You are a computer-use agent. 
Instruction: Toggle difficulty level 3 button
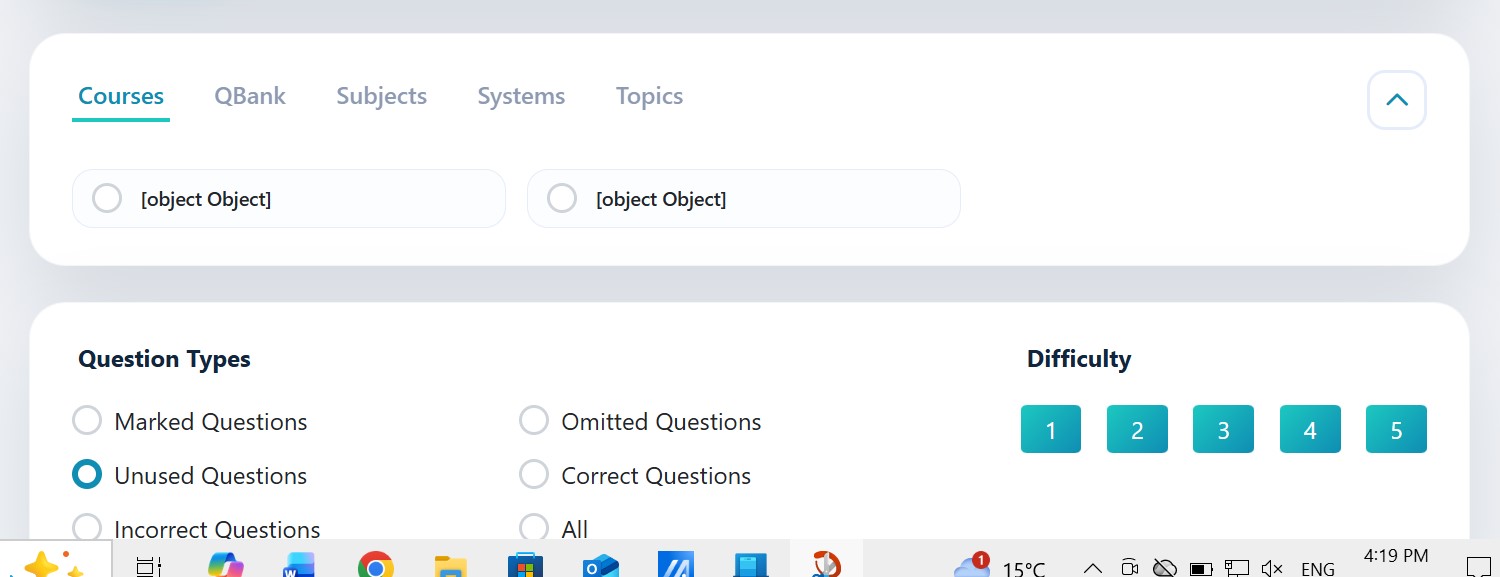(1223, 430)
